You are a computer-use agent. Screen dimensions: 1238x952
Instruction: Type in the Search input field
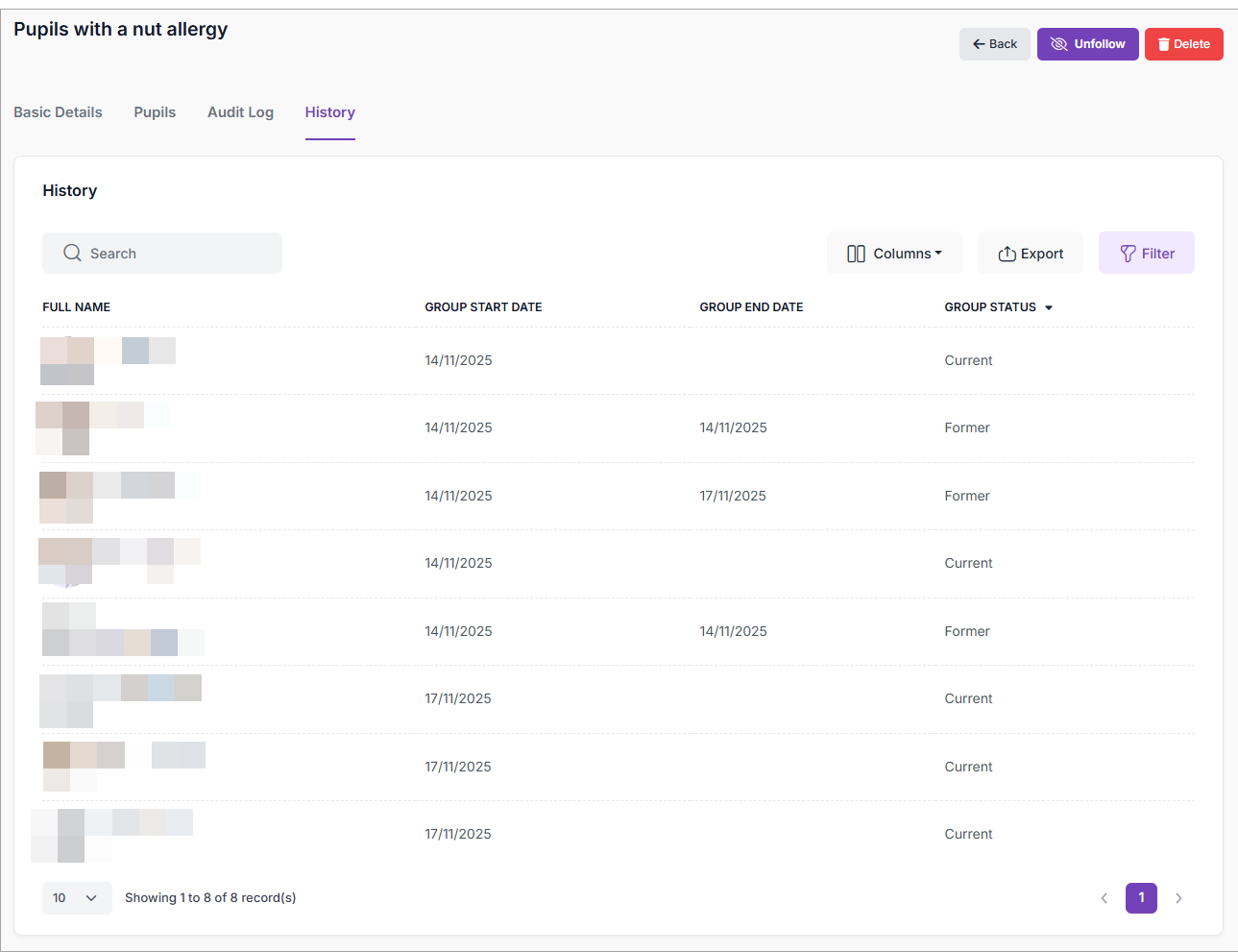[x=178, y=254]
